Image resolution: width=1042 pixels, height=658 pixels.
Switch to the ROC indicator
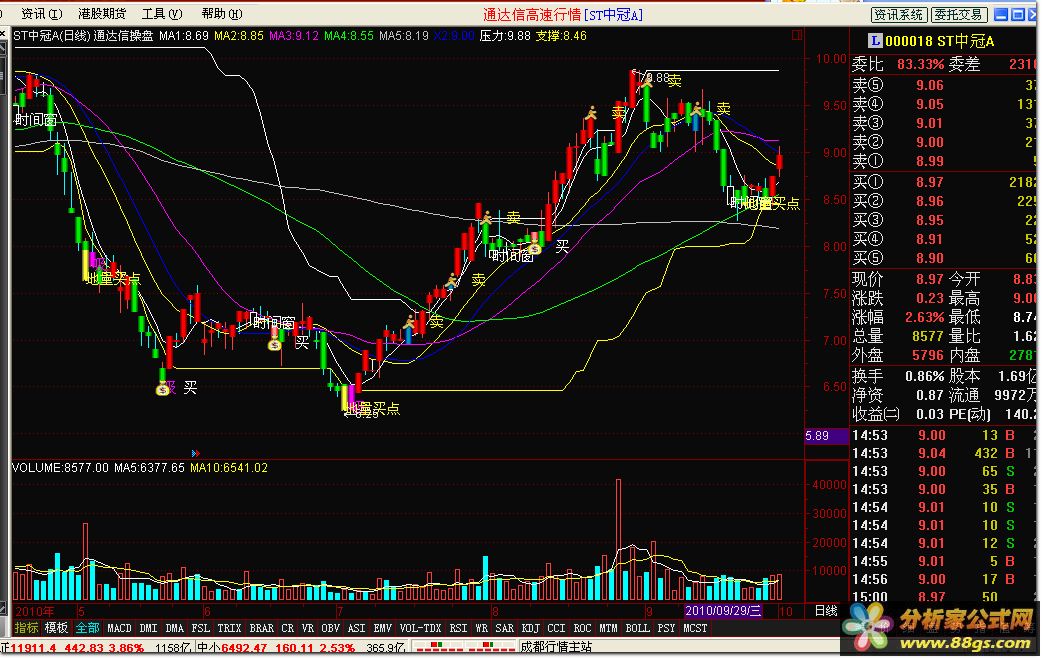[582, 628]
